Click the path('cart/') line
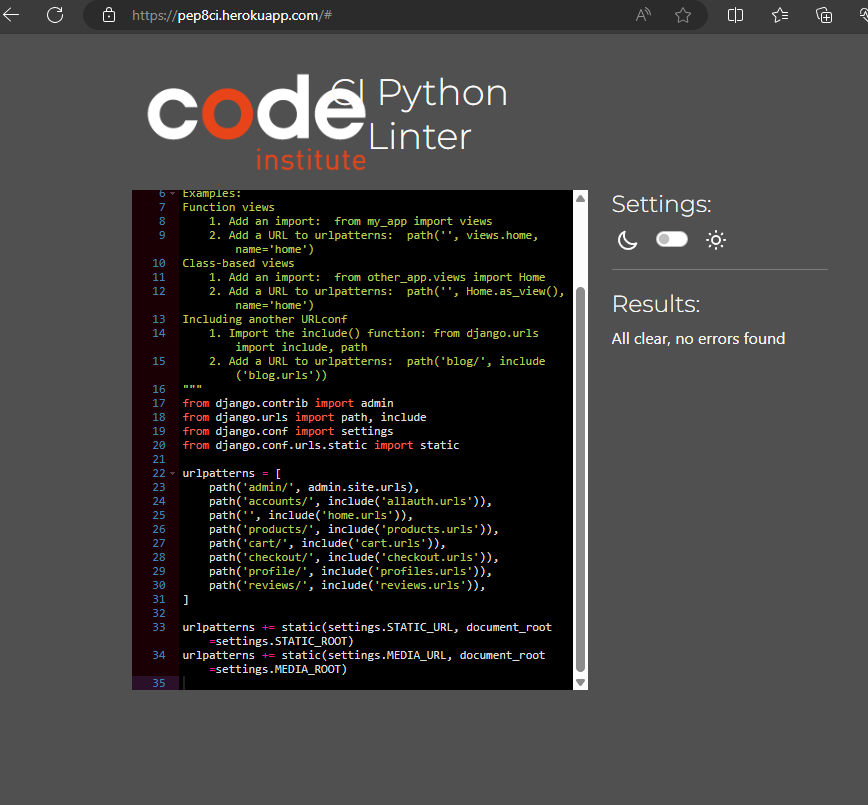Screen dimensions: 868x805 coord(327,543)
